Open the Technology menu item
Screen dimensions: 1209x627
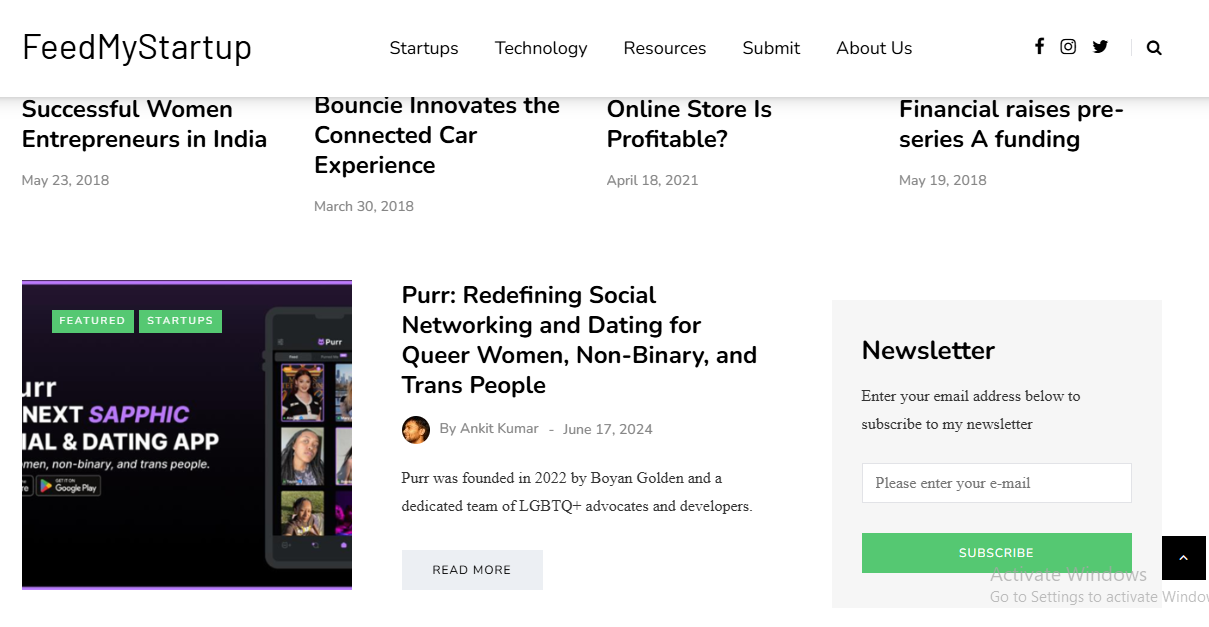pos(541,48)
